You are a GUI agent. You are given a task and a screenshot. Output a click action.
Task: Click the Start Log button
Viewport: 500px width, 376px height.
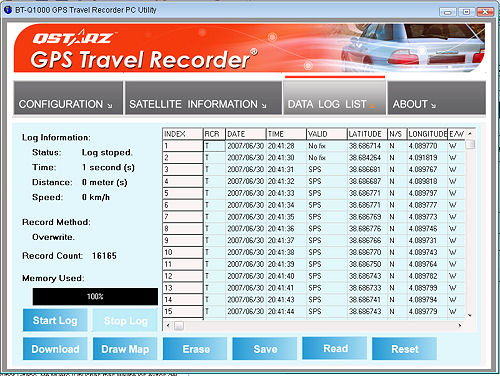coord(55,320)
